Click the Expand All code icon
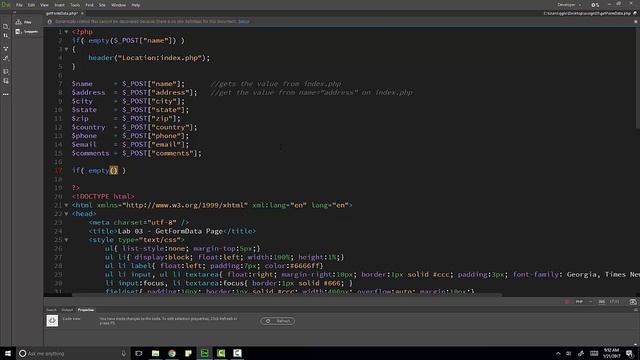This screenshot has height=360, width=640. pyautogui.click(x=6, y=49)
